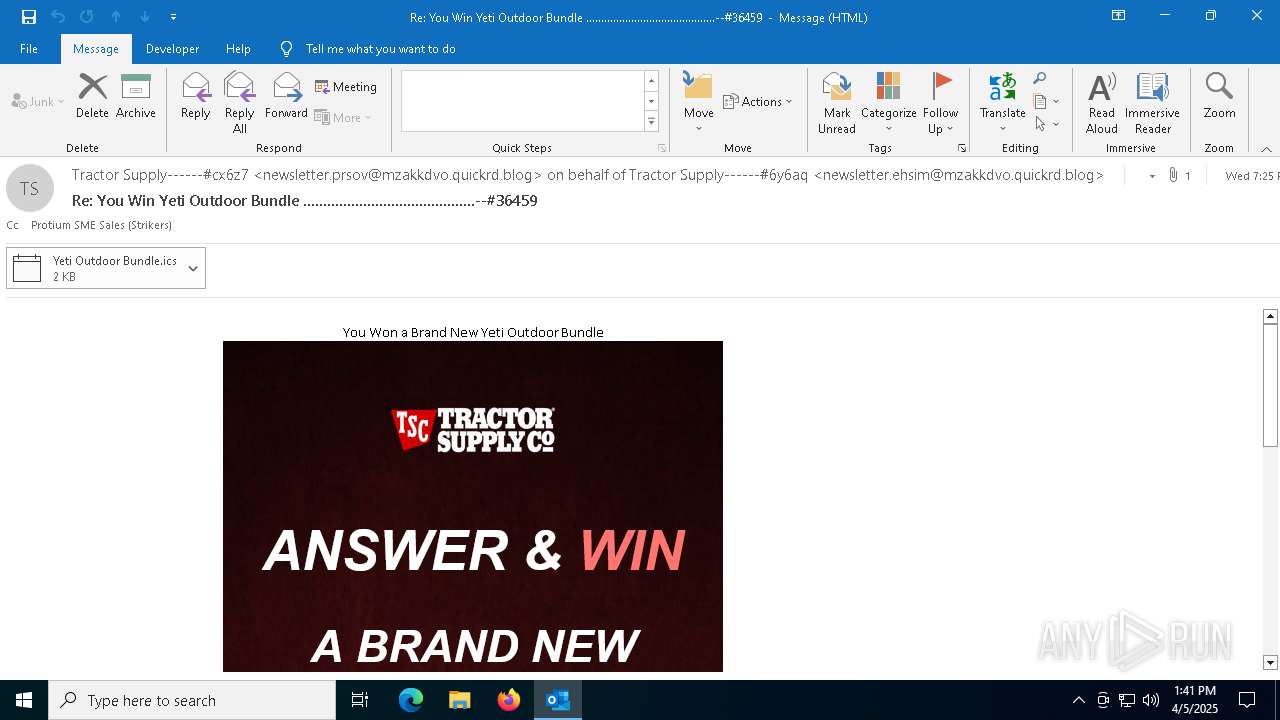Image resolution: width=1280 pixels, height=720 pixels.
Task: Open the volume control in system tray
Action: coord(1151,700)
